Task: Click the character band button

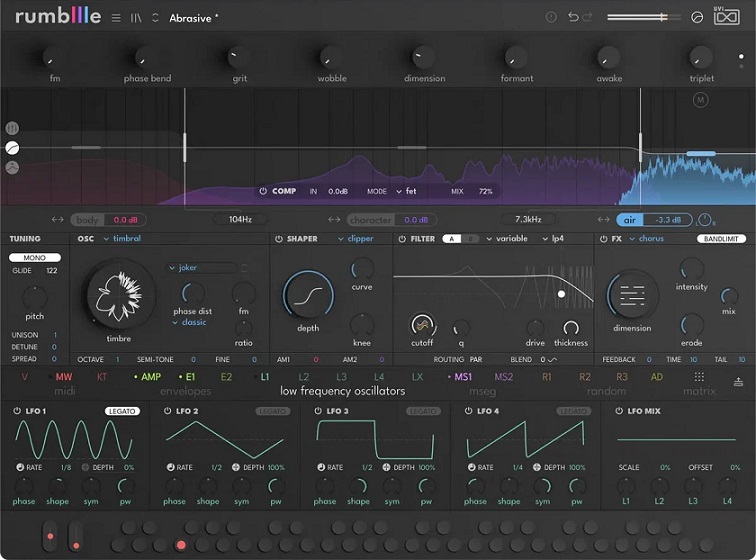Action: pyautogui.click(x=370, y=220)
